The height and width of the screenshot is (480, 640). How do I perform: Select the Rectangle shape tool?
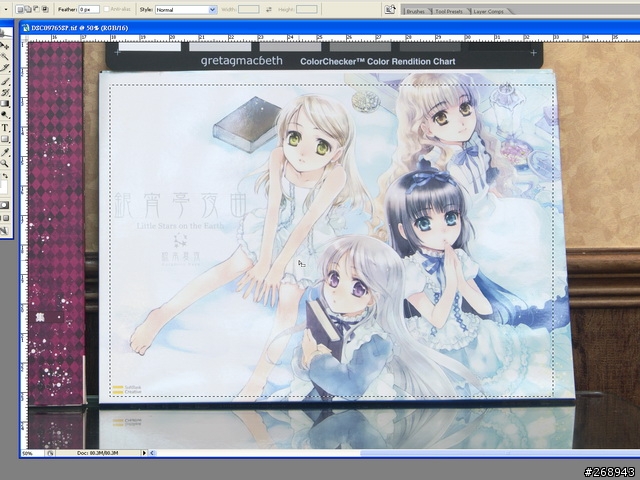(x=5, y=140)
